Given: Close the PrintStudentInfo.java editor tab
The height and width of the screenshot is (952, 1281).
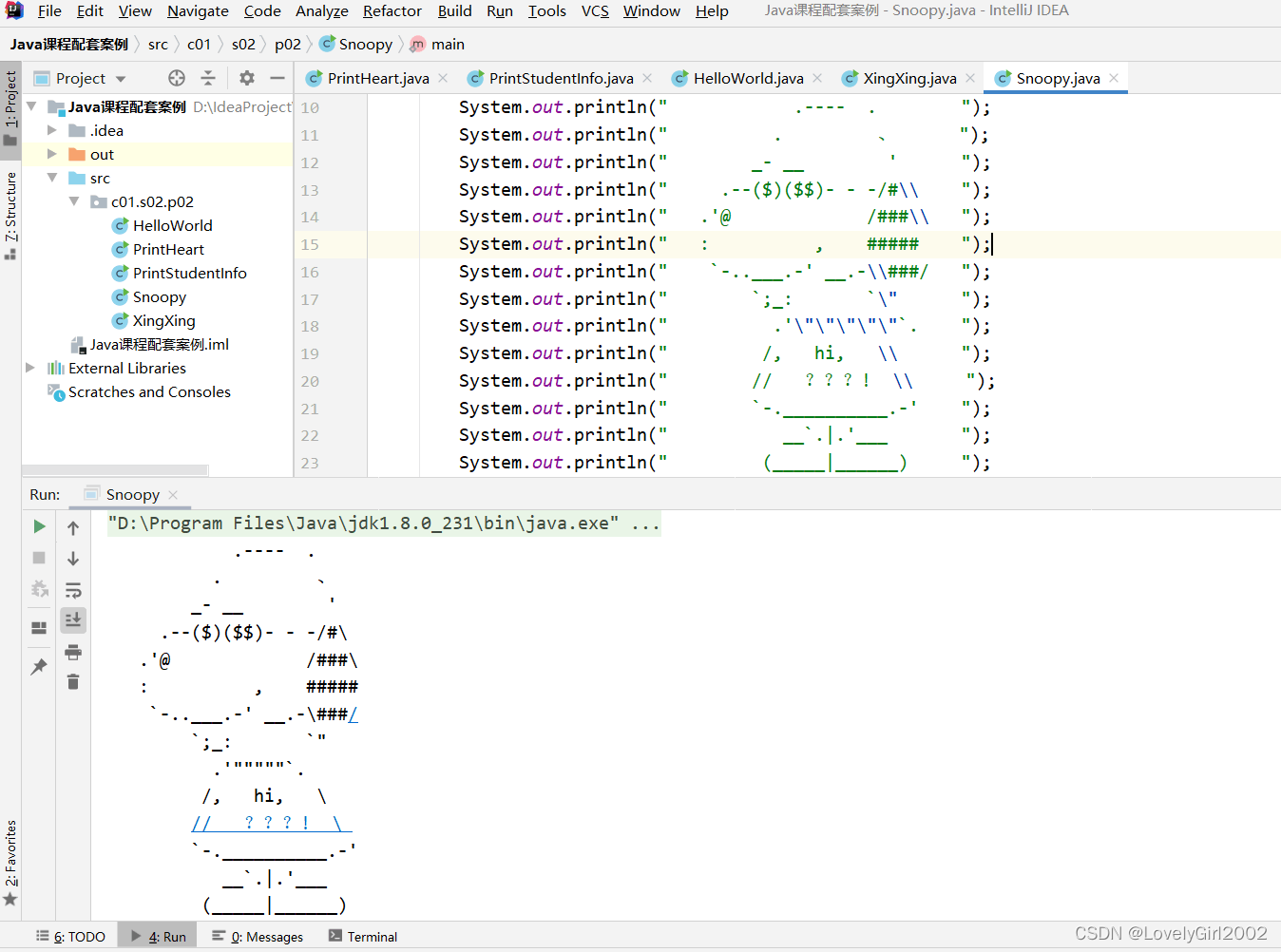Looking at the screenshot, I should coord(647,78).
